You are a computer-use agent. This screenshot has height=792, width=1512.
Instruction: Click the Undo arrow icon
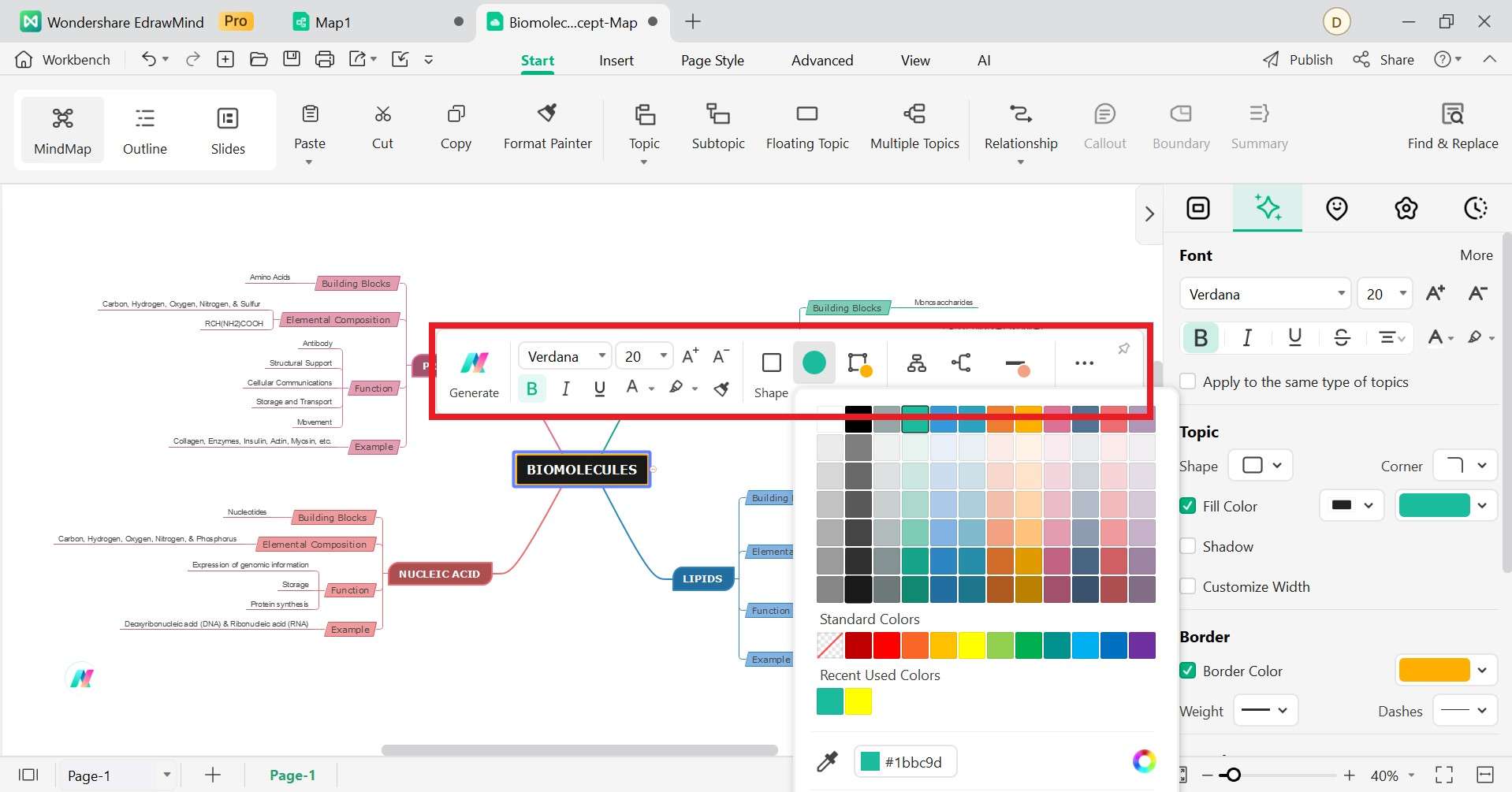click(148, 59)
